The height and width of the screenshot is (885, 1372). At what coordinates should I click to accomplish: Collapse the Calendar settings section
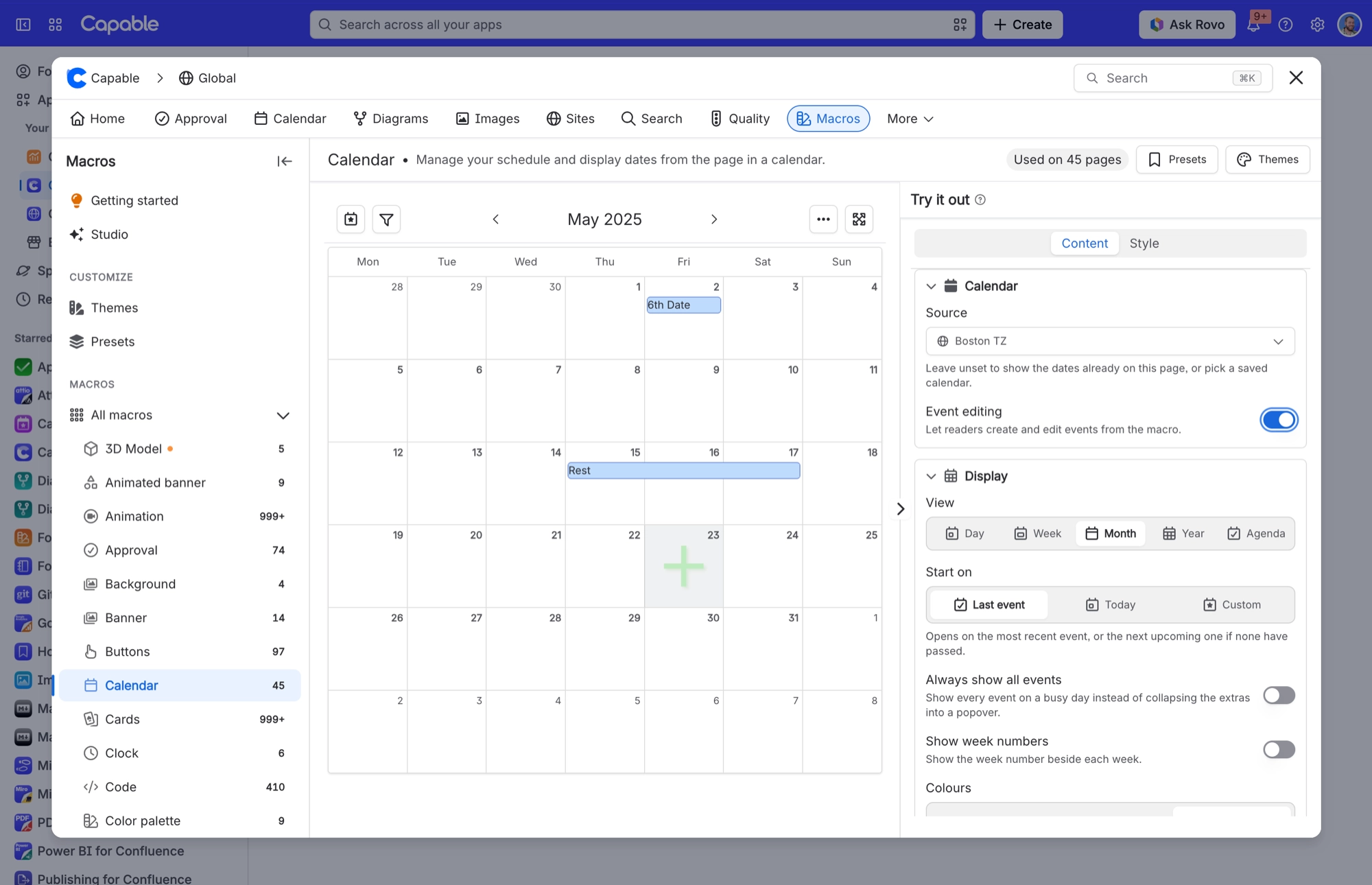pos(931,286)
